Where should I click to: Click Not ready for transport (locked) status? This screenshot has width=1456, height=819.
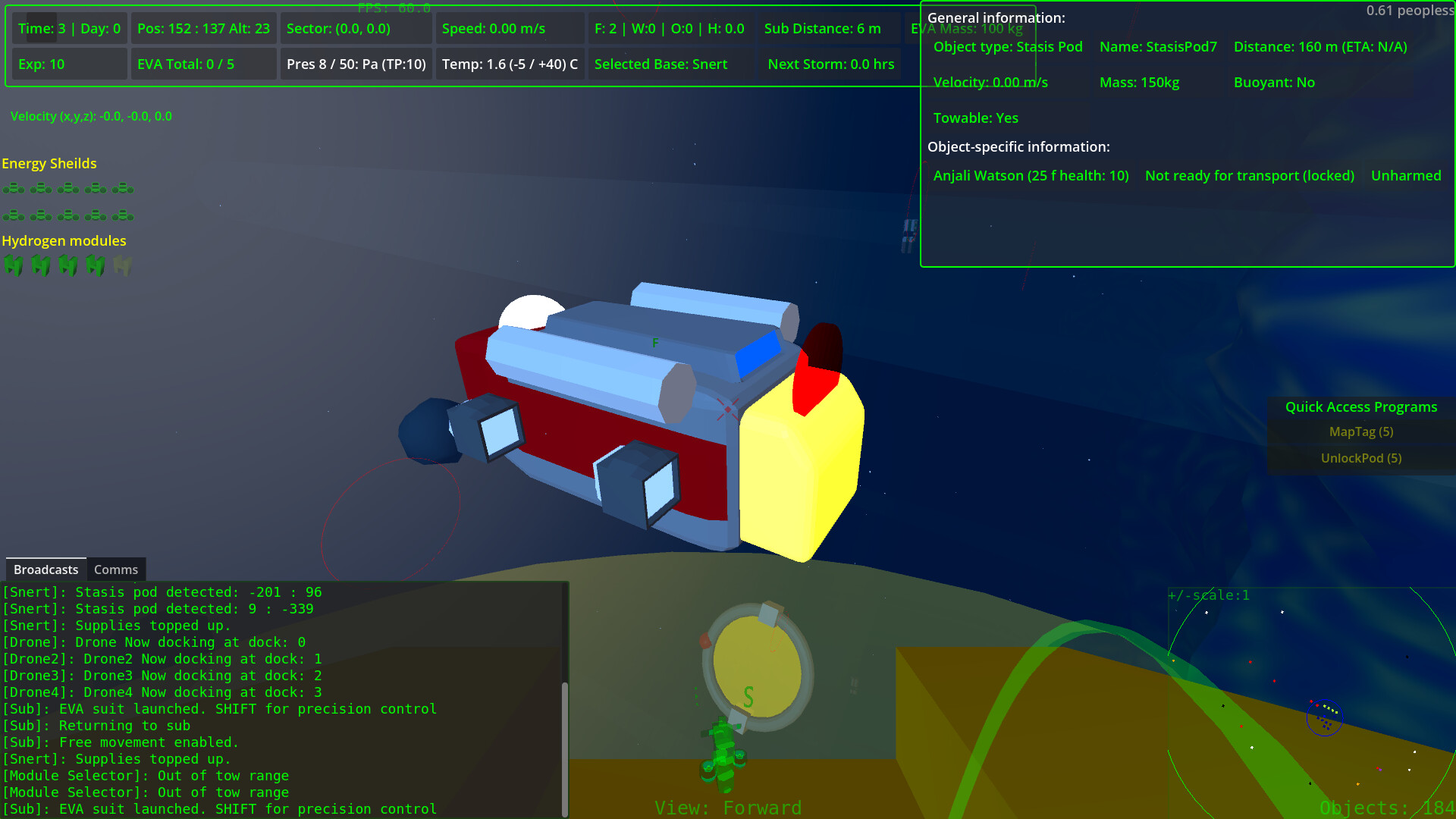1249,176
